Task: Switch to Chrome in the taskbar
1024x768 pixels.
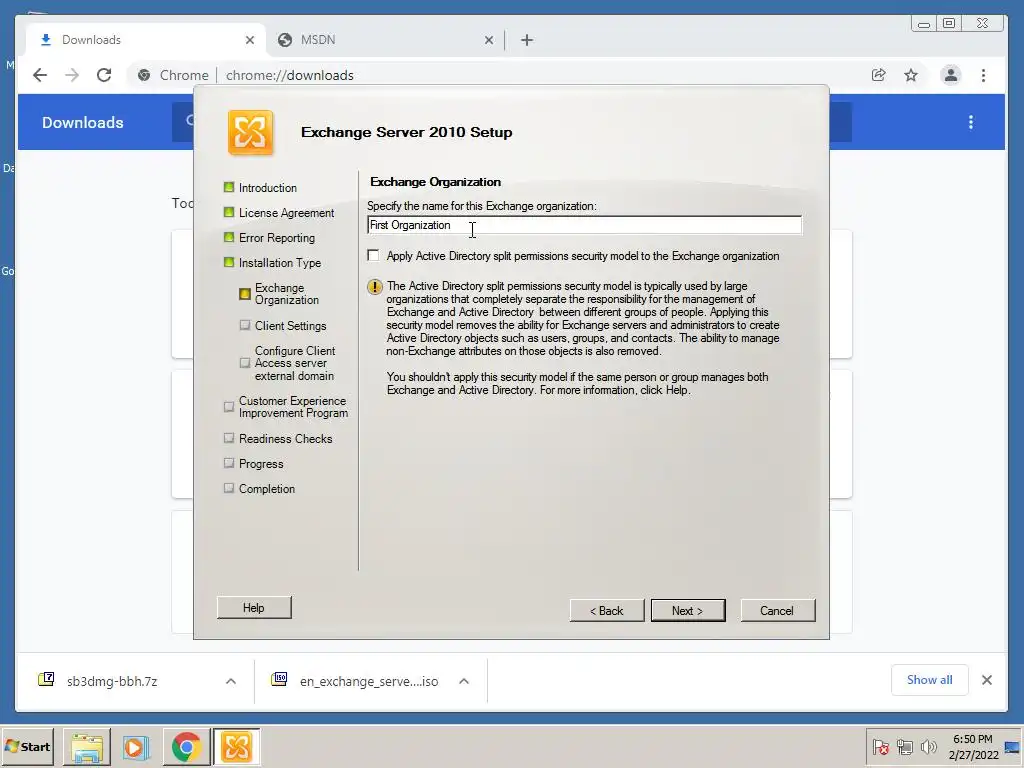Action: [x=186, y=746]
